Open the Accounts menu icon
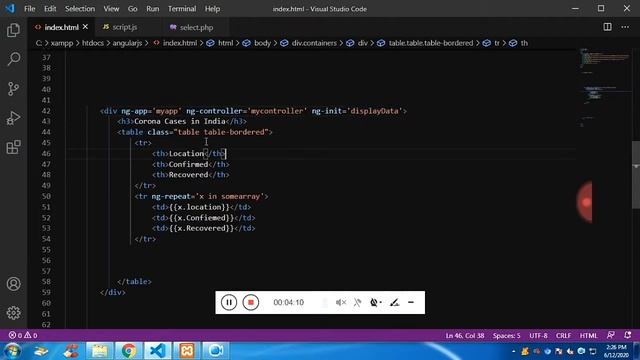Screen dimensions: 640x360 [13, 284]
